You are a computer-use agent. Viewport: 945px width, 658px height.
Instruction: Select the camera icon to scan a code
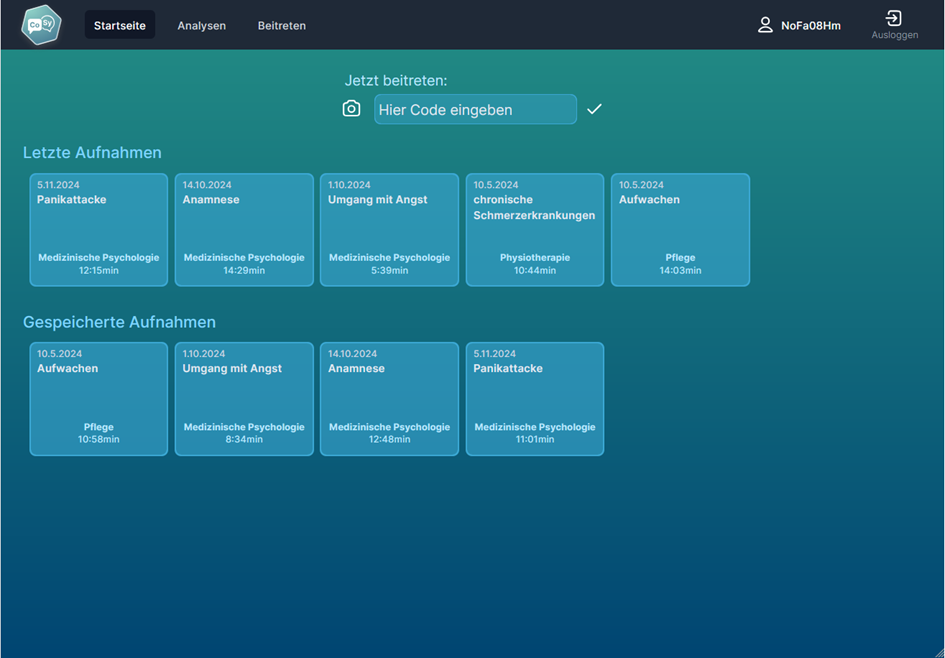click(x=351, y=108)
